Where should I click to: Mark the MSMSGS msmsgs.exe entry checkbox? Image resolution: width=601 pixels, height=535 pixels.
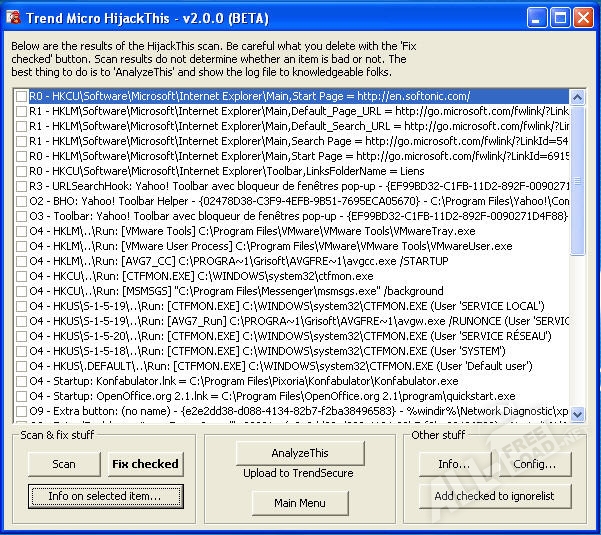pos(21,291)
